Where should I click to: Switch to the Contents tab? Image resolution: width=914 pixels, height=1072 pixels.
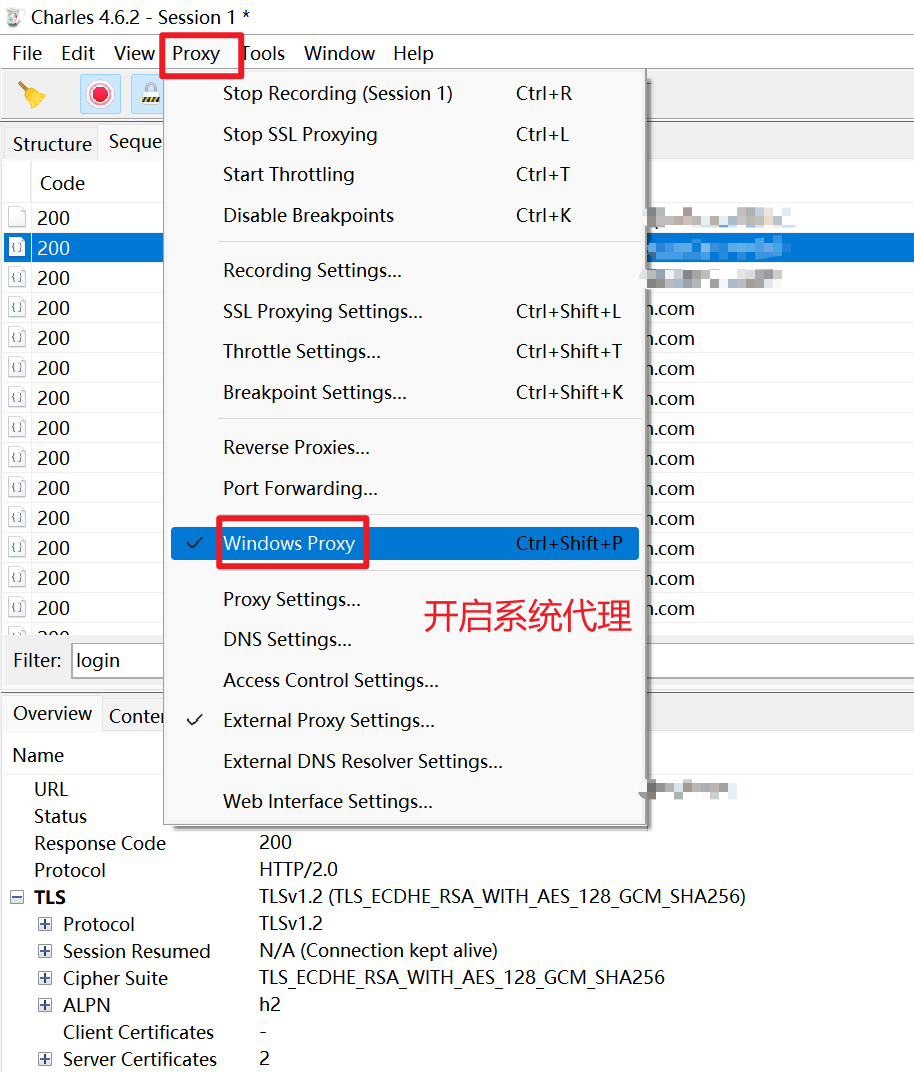(x=135, y=716)
